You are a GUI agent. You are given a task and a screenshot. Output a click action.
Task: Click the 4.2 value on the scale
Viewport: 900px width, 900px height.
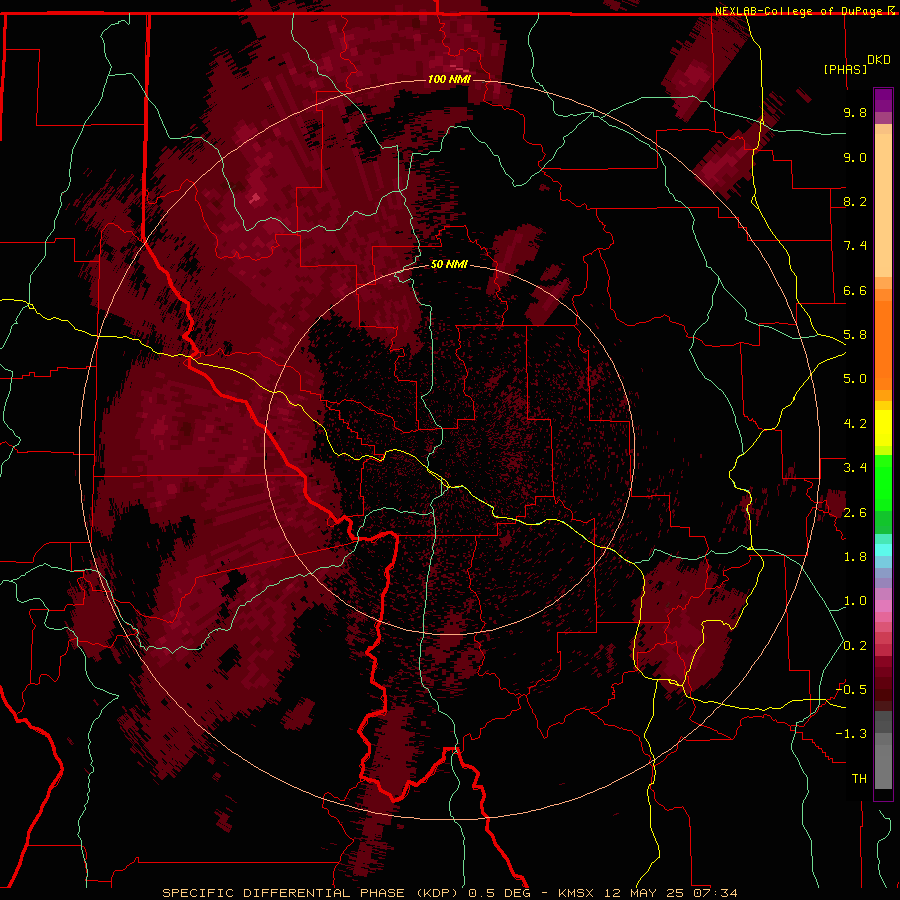point(855,424)
